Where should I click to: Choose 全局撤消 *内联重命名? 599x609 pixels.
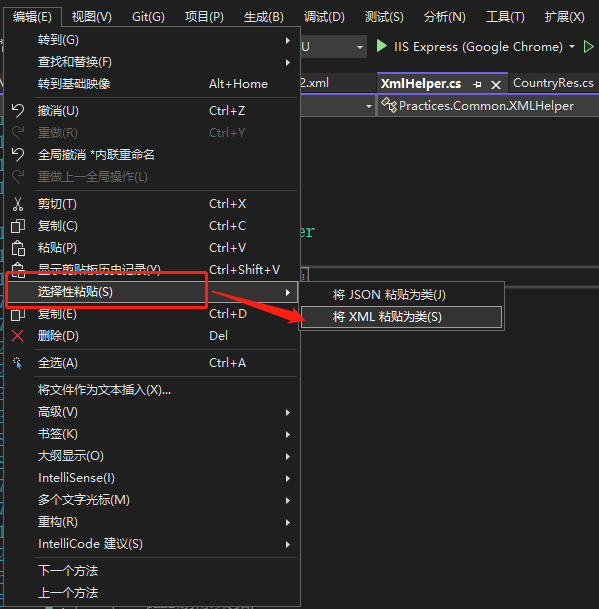(x=152, y=155)
